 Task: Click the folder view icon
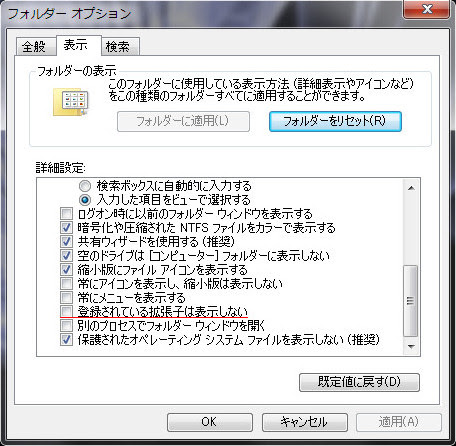tap(71, 102)
